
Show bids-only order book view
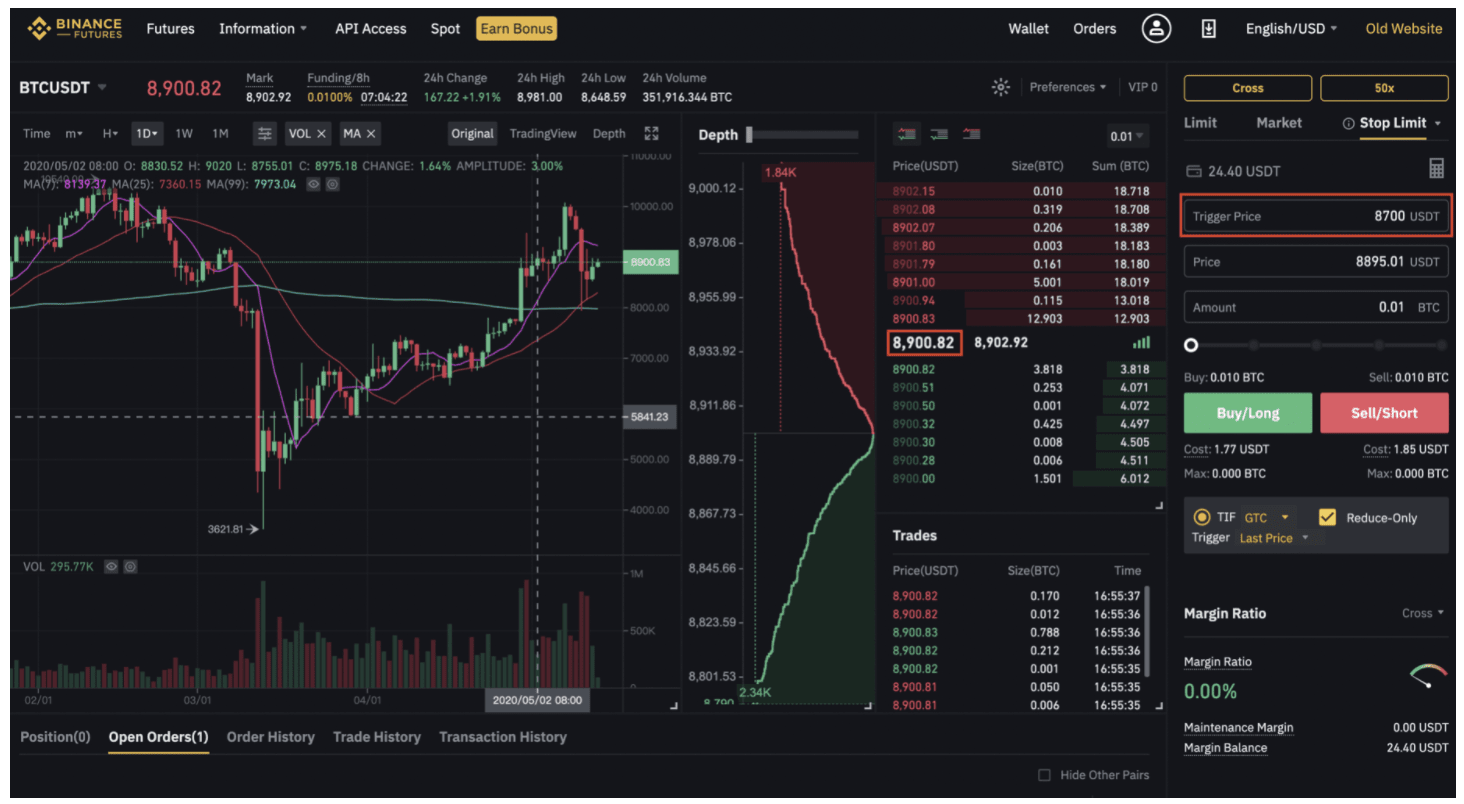939,133
